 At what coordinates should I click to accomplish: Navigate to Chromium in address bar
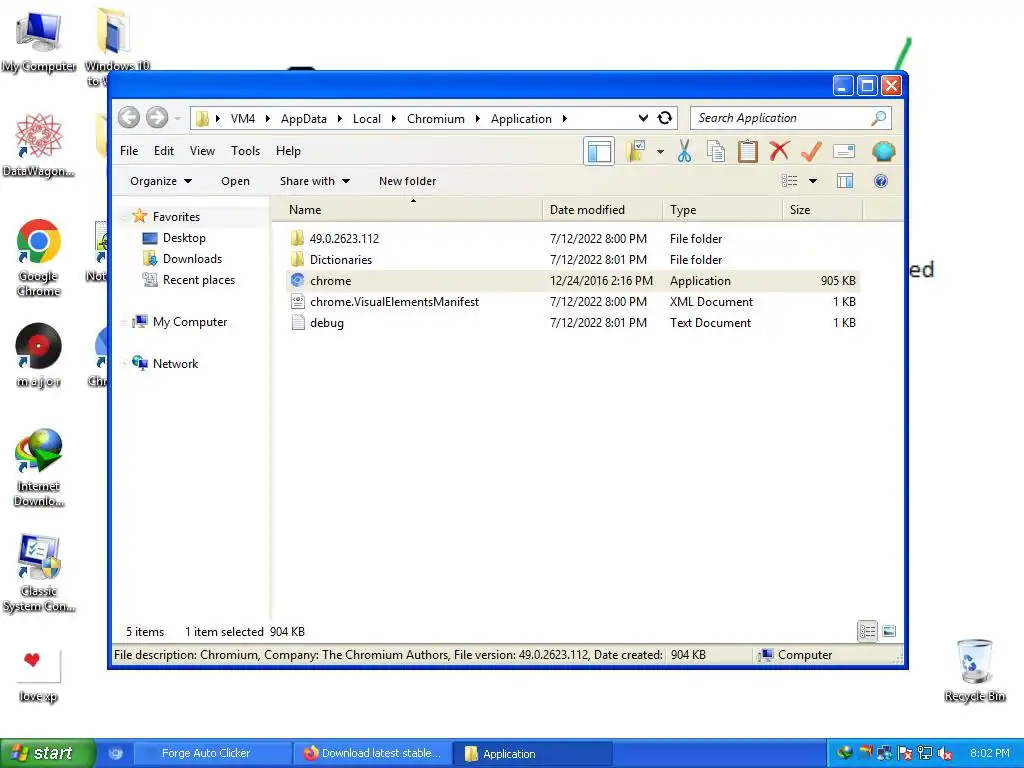pyautogui.click(x=436, y=119)
